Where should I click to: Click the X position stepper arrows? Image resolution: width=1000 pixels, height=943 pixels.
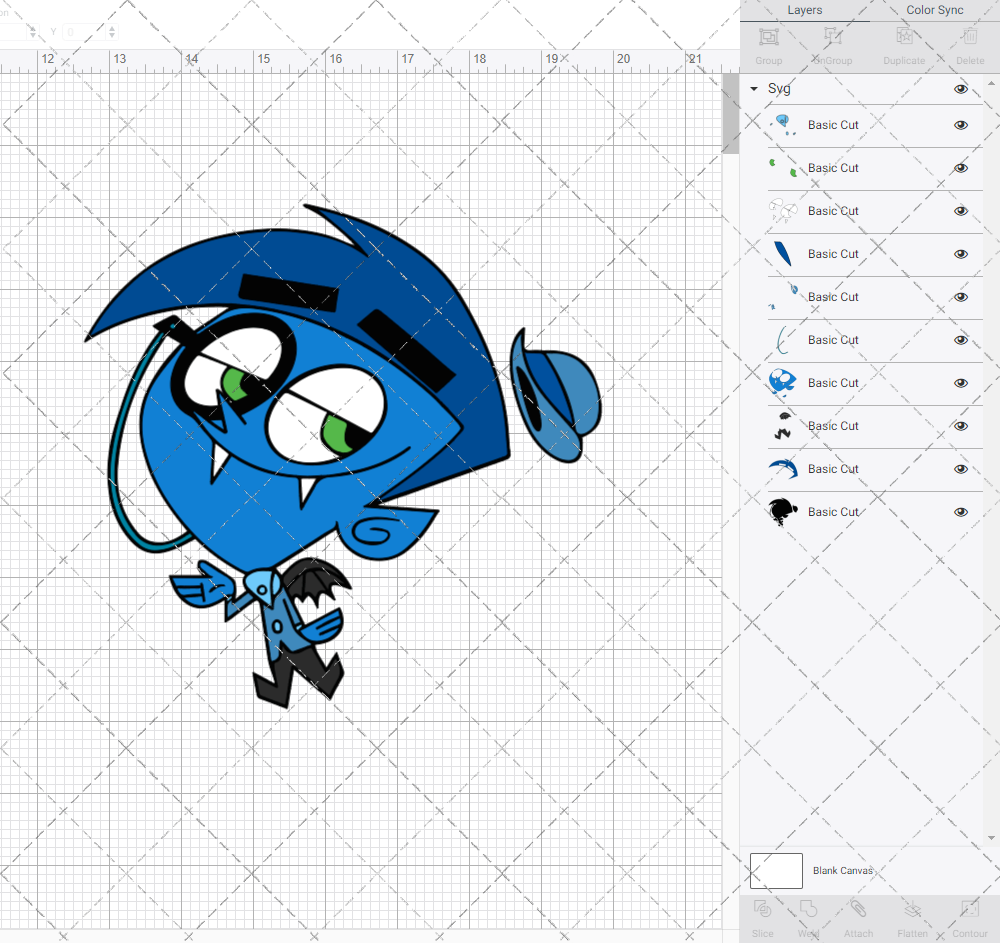pos(33,31)
